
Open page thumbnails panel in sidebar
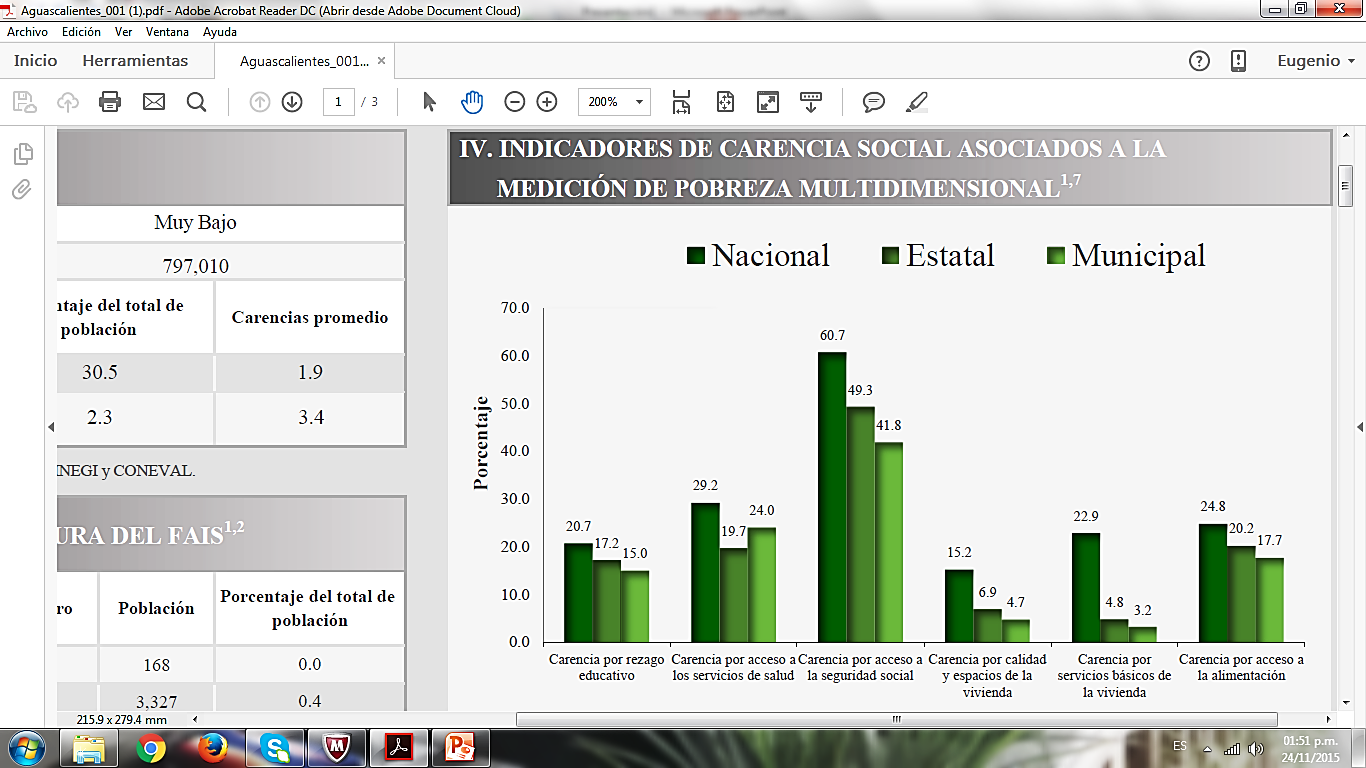click(x=22, y=154)
